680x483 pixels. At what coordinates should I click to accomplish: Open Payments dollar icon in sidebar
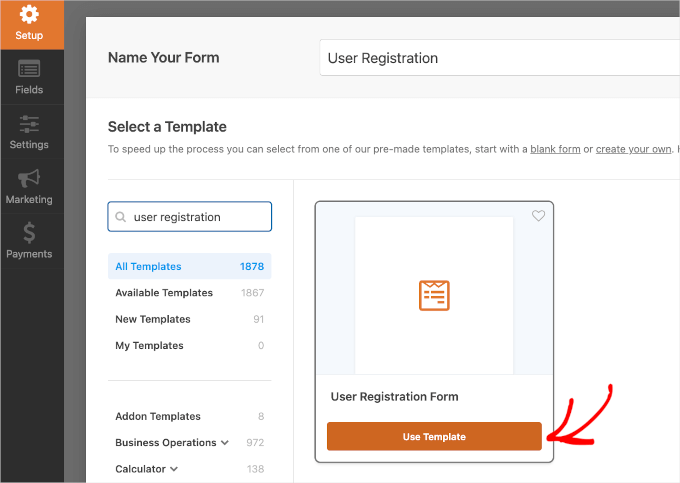click(29, 233)
